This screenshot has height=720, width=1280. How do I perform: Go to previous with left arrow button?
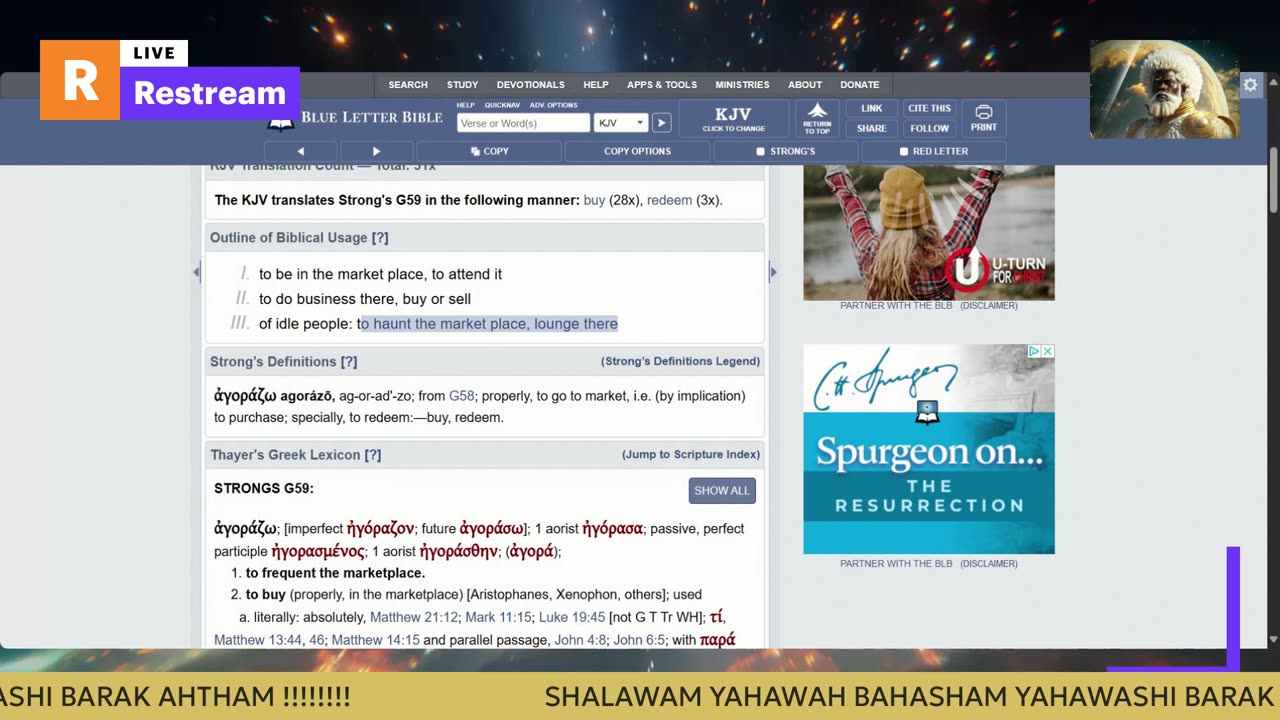point(300,151)
